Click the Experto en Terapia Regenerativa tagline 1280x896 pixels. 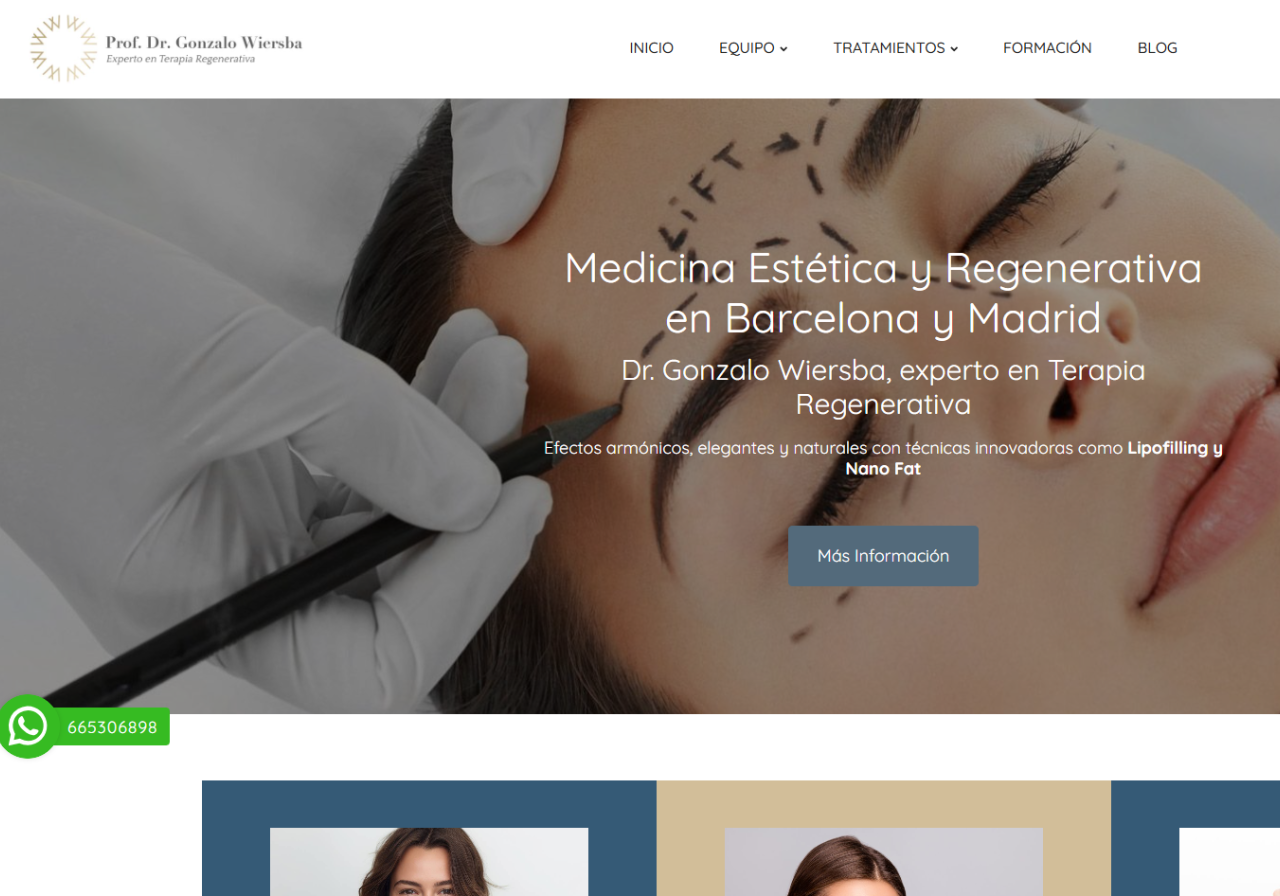(x=181, y=59)
